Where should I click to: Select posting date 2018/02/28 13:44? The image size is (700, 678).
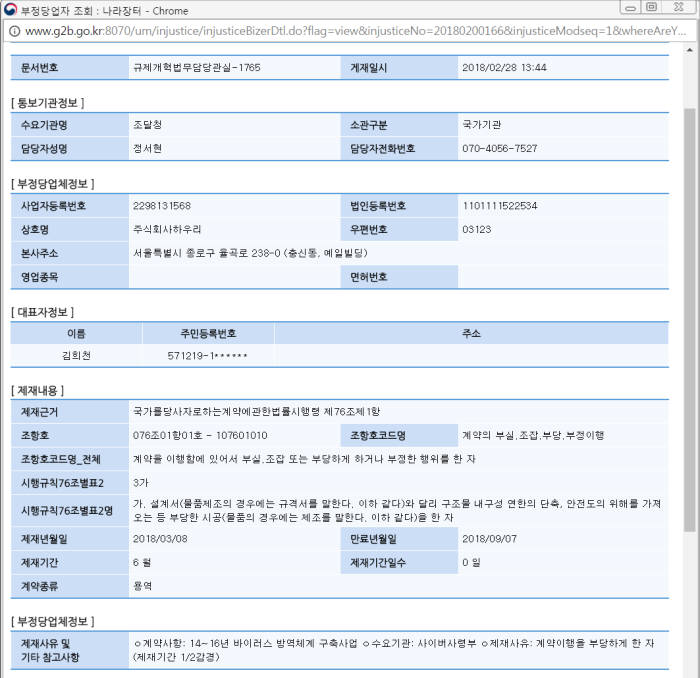click(504, 67)
